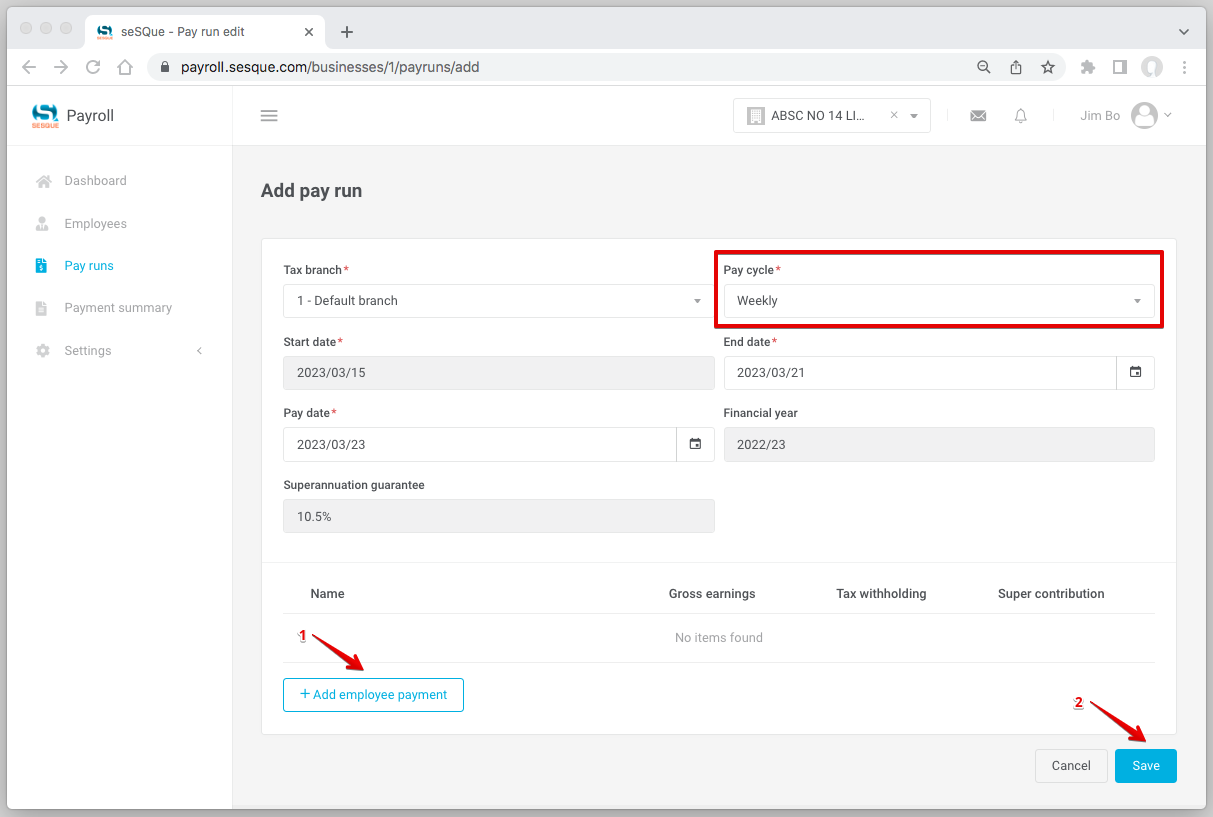Click the hamburger menu icon to collapse sidebar

(268, 116)
